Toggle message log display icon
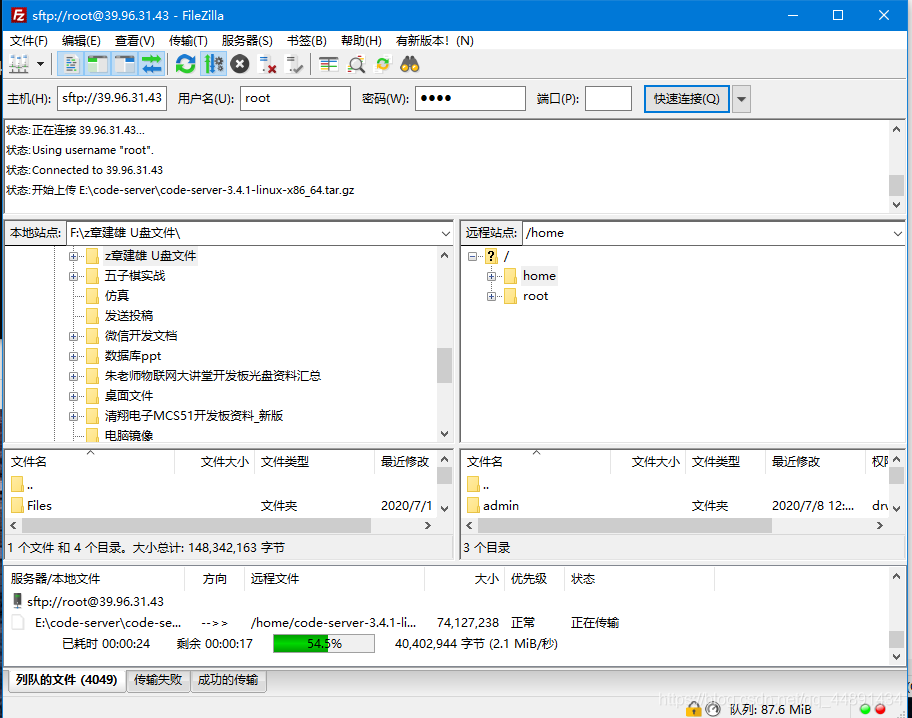The height and width of the screenshot is (718, 912). pyautogui.click(x=71, y=64)
